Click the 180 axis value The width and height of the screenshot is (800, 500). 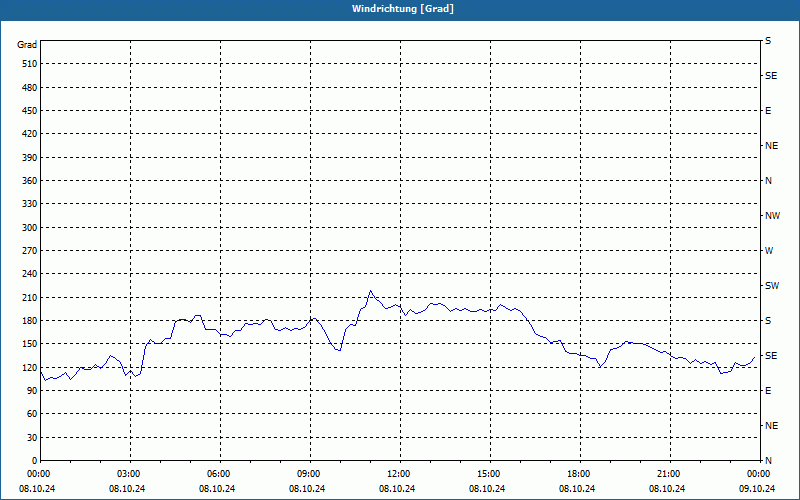[30, 321]
